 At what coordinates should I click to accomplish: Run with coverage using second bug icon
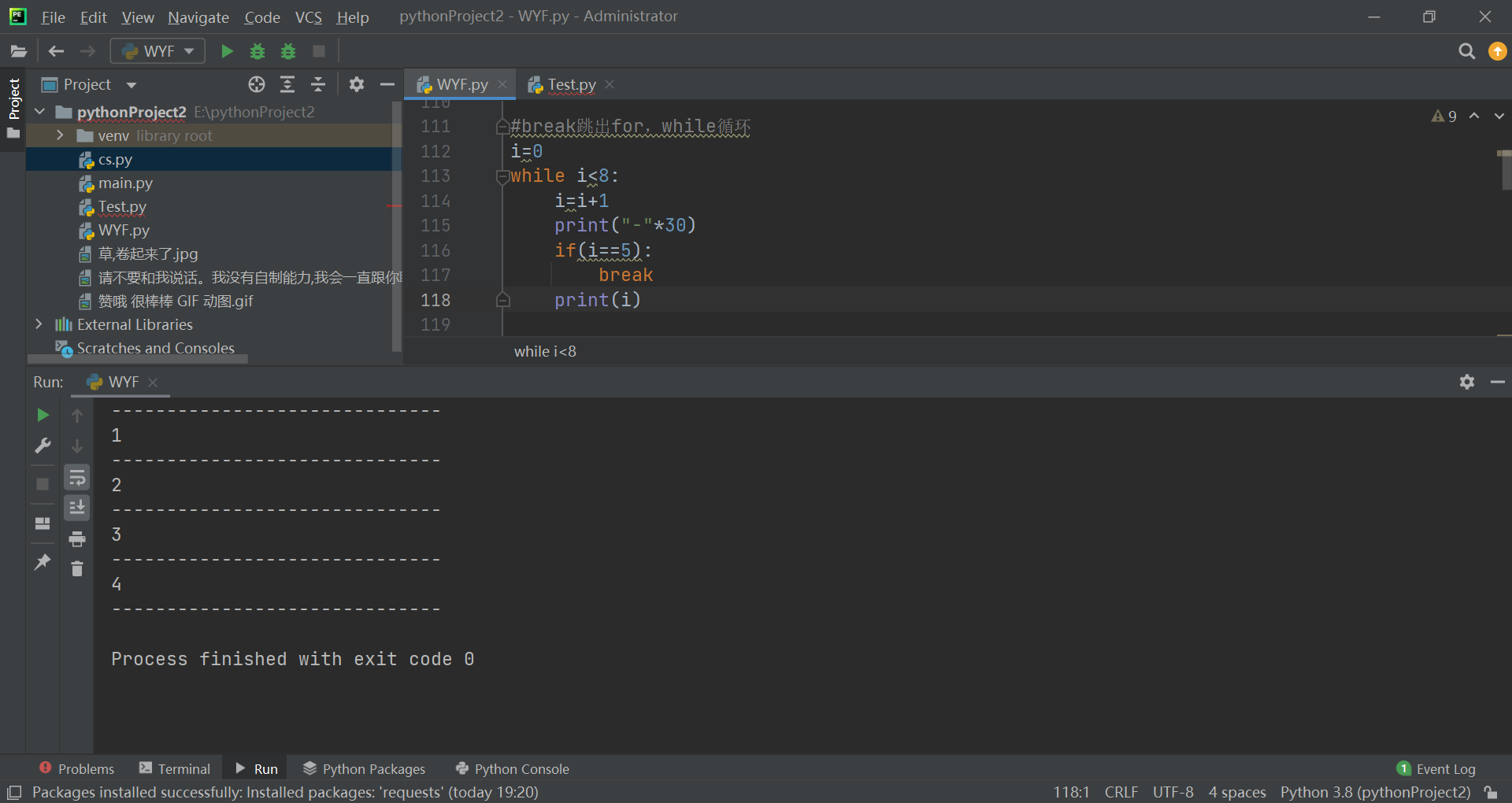[x=288, y=51]
